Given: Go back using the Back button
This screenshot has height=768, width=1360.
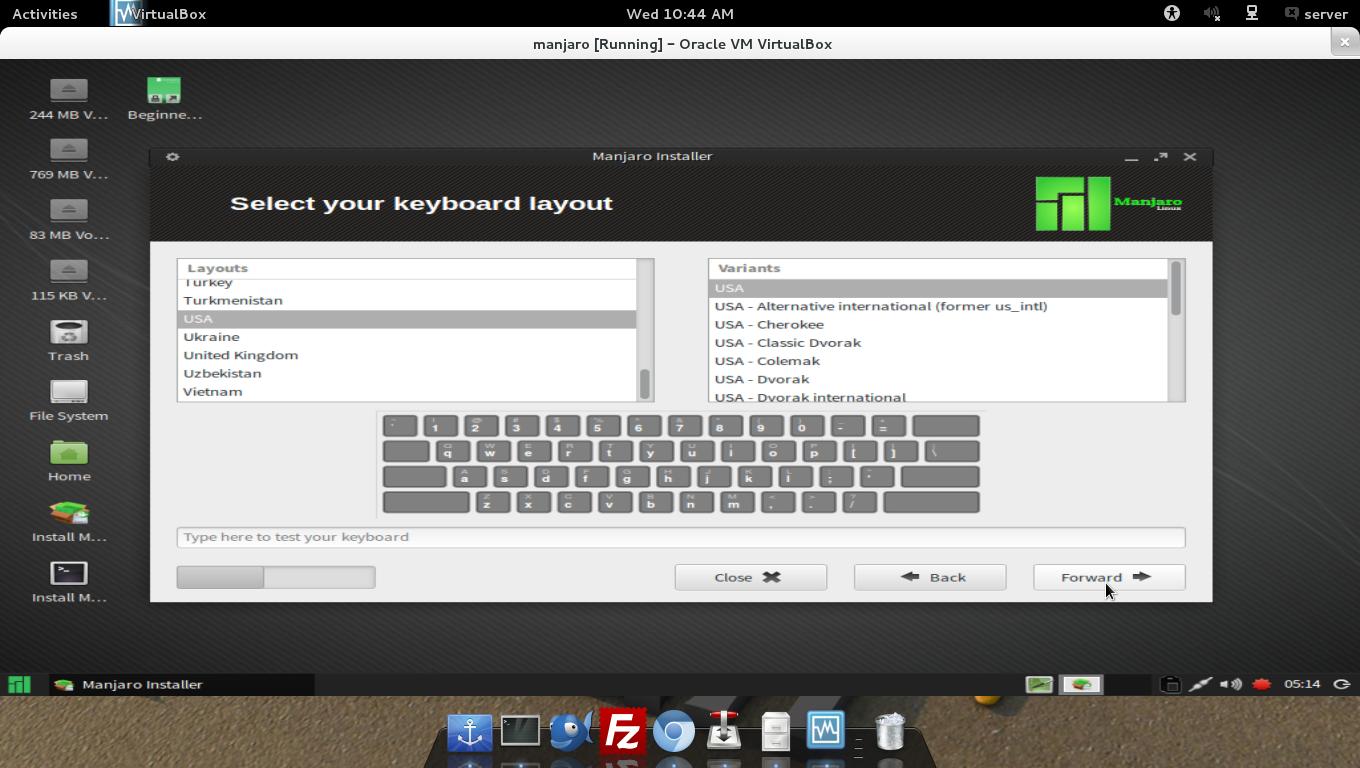Looking at the screenshot, I should click(x=929, y=577).
